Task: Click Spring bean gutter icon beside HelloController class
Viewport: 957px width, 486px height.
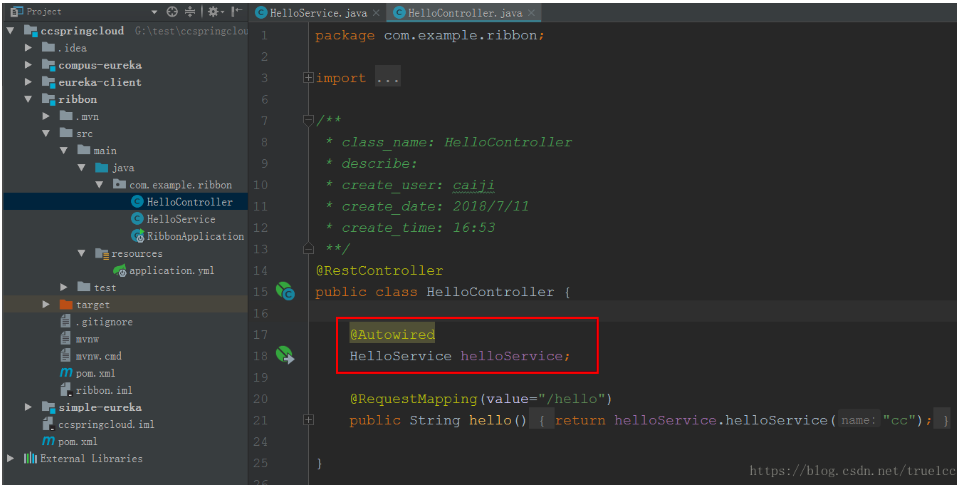Action: tap(285, 291)
